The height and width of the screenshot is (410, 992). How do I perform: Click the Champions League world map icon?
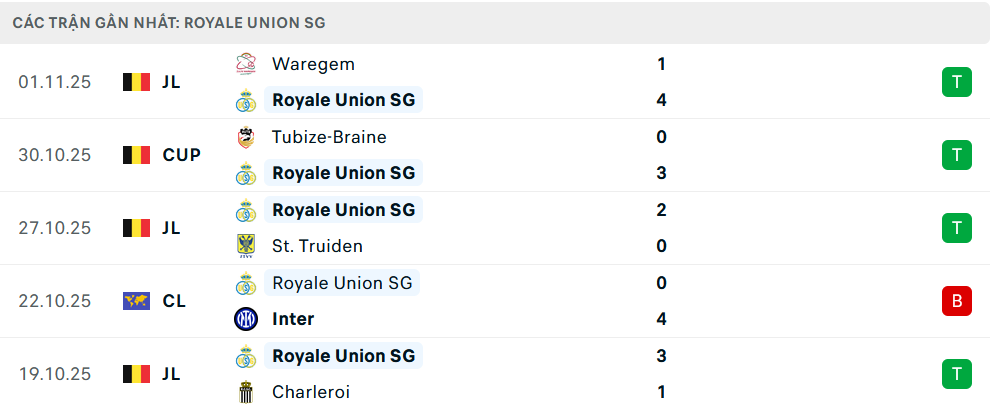coord(136,301)
